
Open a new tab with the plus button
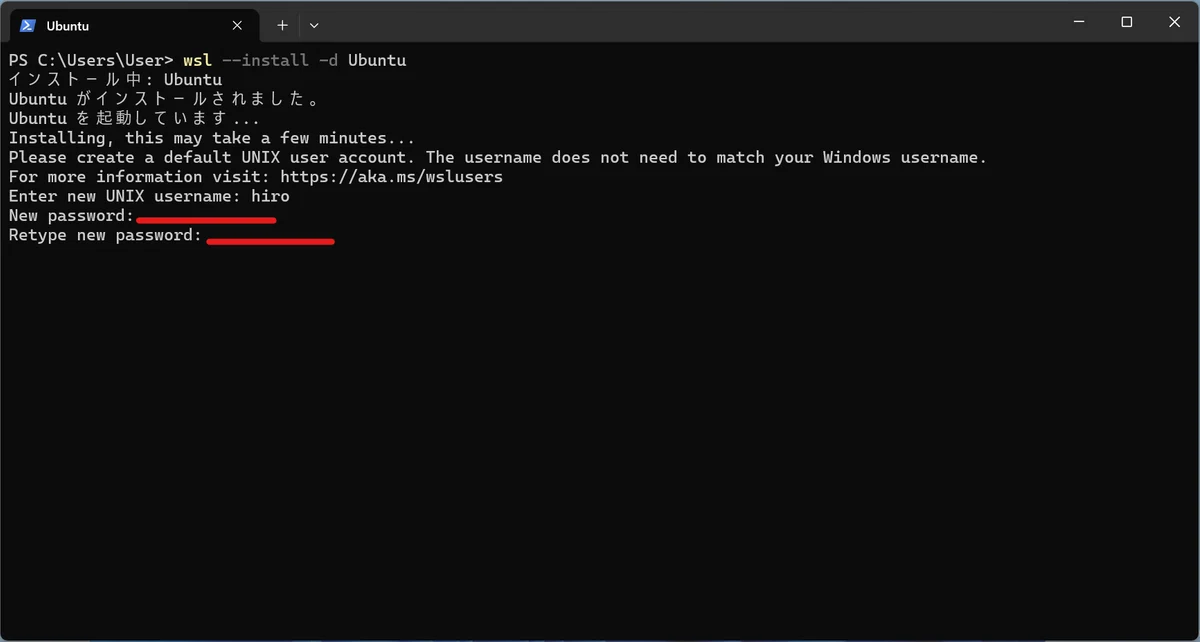tap(282, 25)
